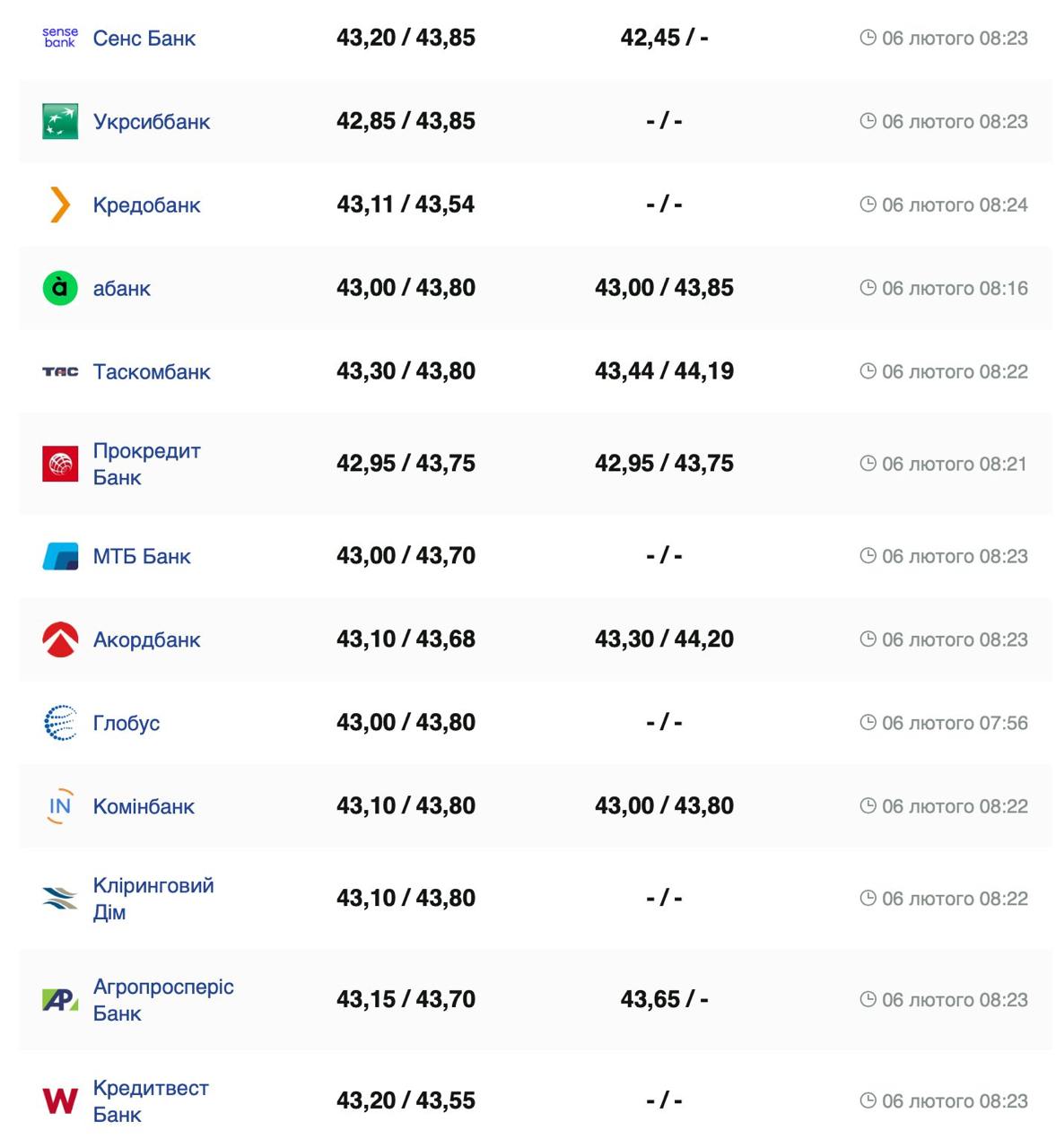Click the Глобус dotted globe logo
This screenshot has width=1056, height=1148.
60,723
